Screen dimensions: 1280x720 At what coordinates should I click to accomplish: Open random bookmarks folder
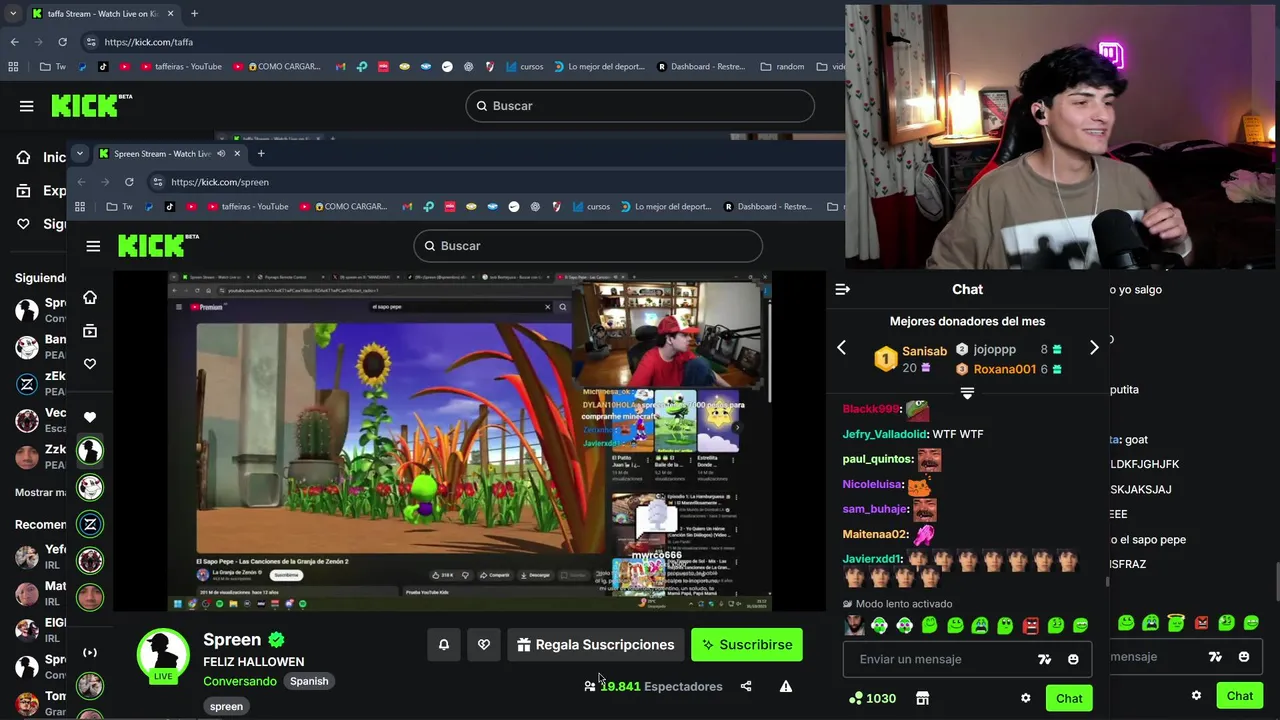[x=782, y=67]
